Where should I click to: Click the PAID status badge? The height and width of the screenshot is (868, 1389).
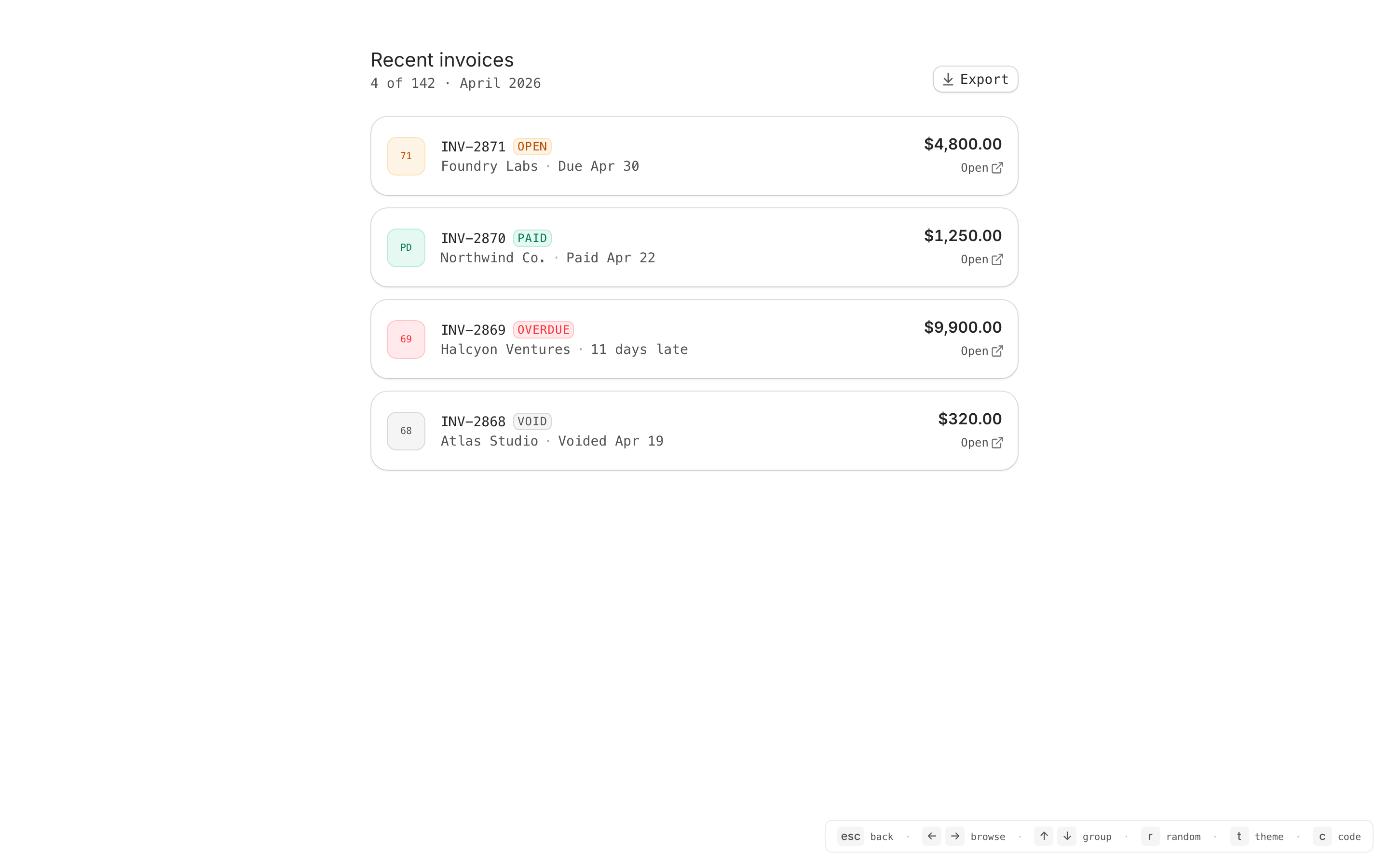pyautogui.click(x=532, y=238)
